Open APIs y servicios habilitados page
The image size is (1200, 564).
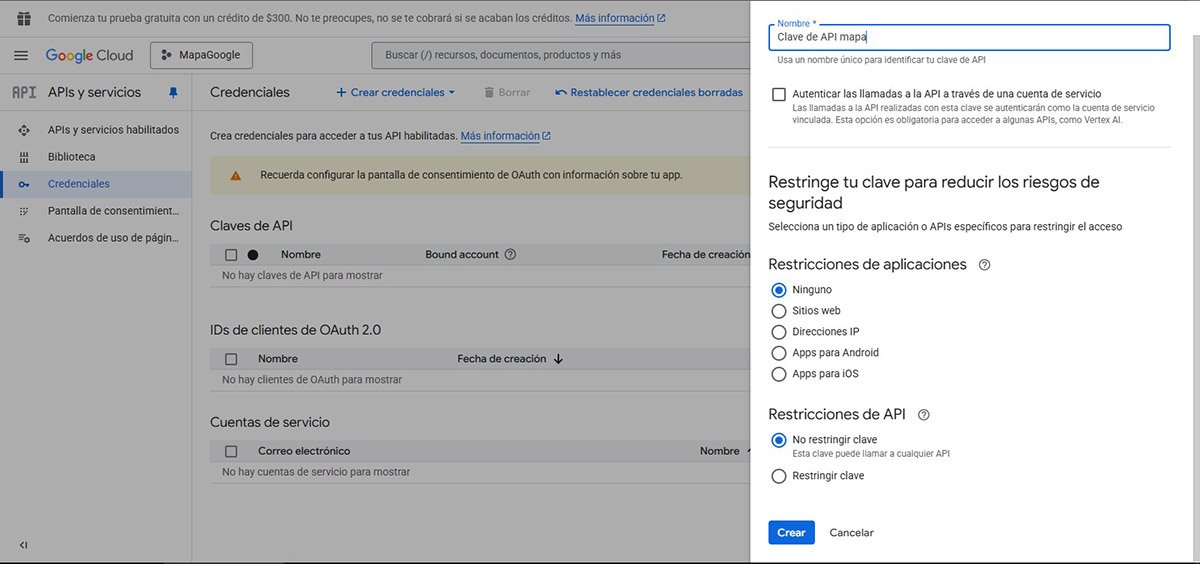[113, 130]
